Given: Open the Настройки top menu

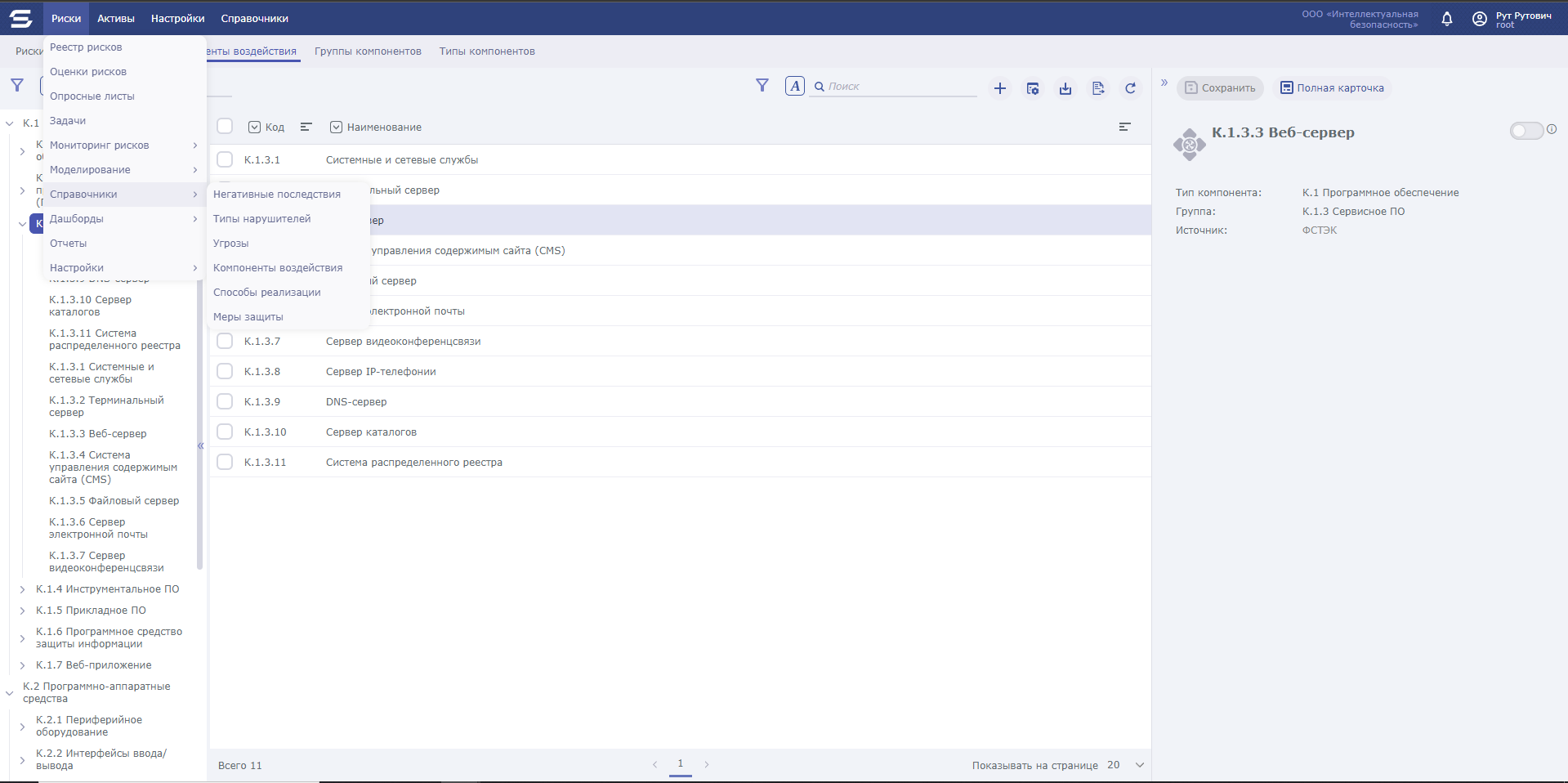Looking at the screenshot, I should click(x=178, y=18).
